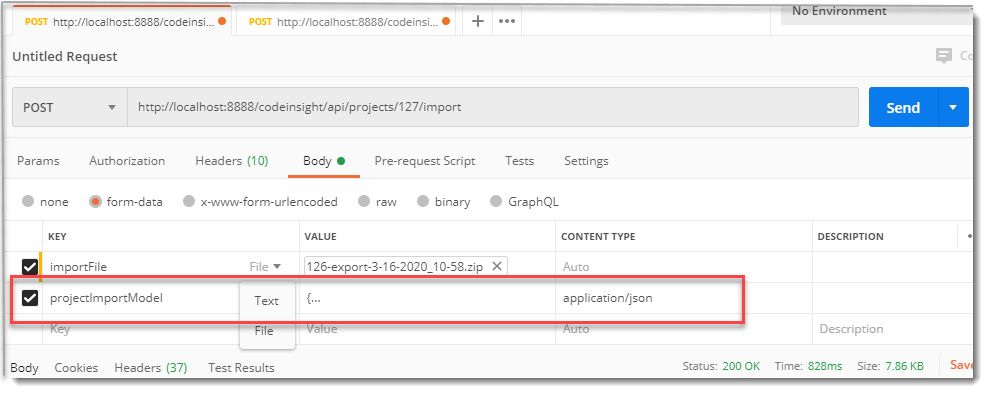Image resolution: width=988 pixels, height=393 pixels.
Task: Click the projectImportModel value field
Action: tap(427, 298)
